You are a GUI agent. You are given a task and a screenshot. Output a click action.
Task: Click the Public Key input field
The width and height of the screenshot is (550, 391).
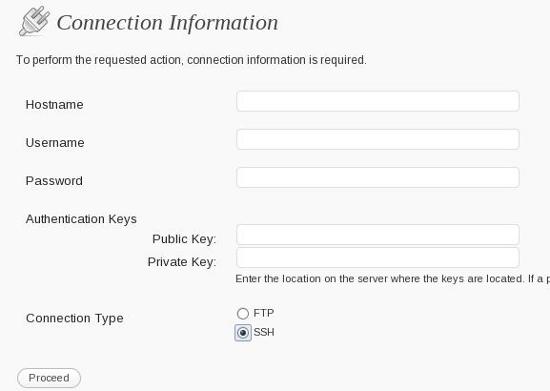click(378, 235)
